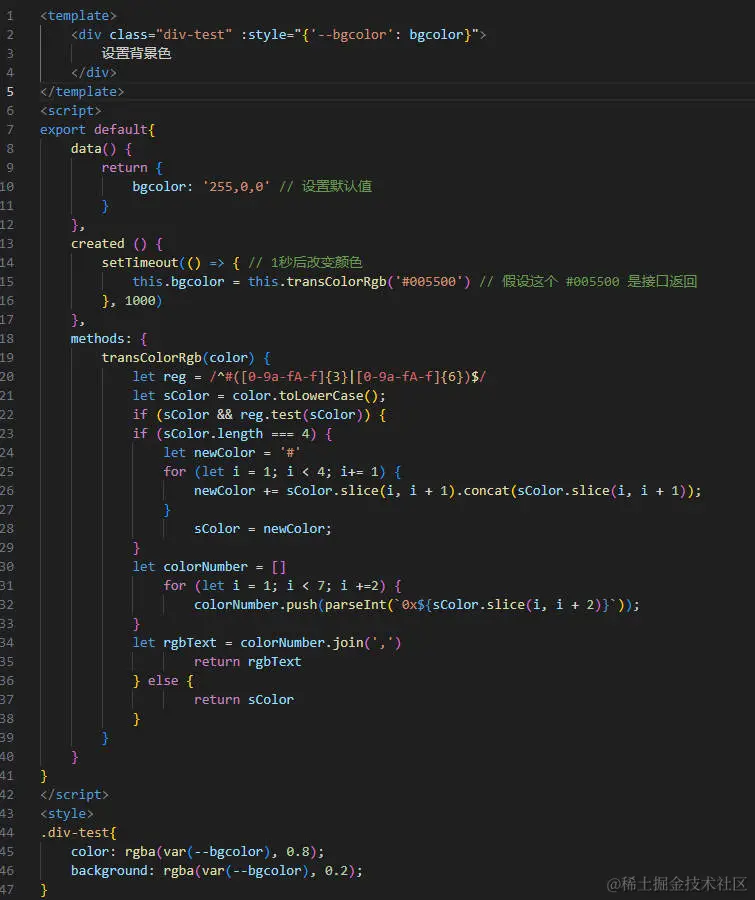The width and height of the screenshot is (755, 900).
Task: Click the string '255,0,0' default value
Action: (236, 187)
